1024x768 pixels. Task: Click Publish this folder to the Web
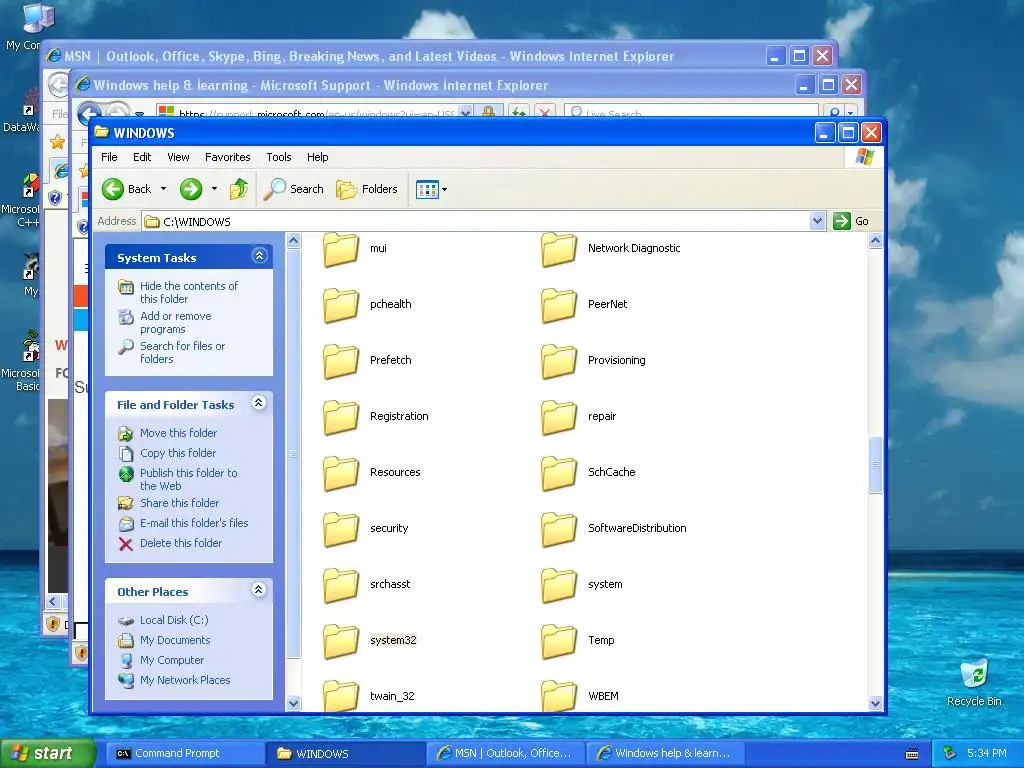pos(189,479)
